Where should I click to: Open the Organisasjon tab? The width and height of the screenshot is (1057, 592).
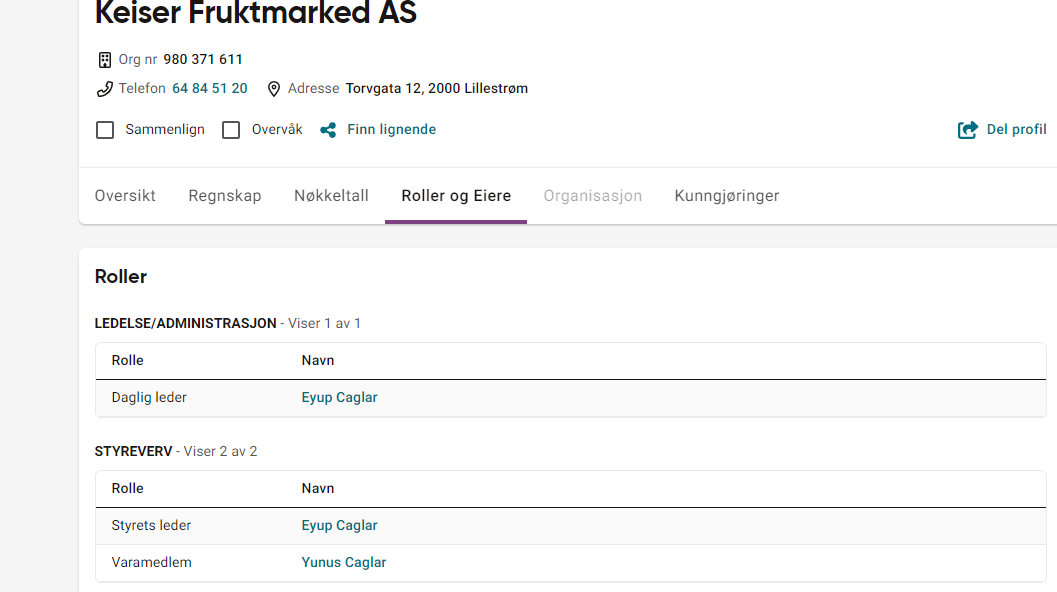pos(593,196)
